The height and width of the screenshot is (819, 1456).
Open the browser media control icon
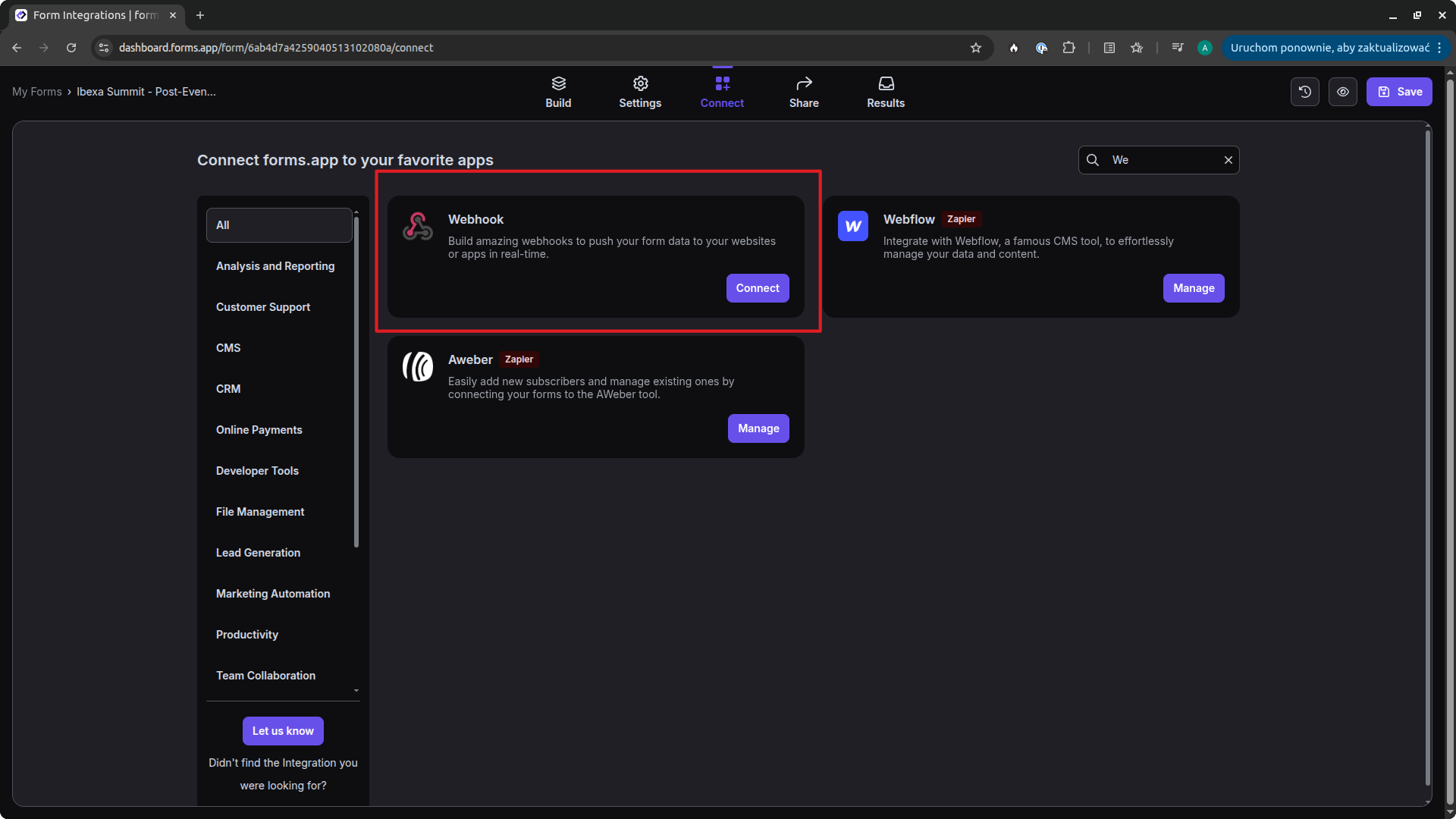pyautogui.click(x=1178, y=48)
